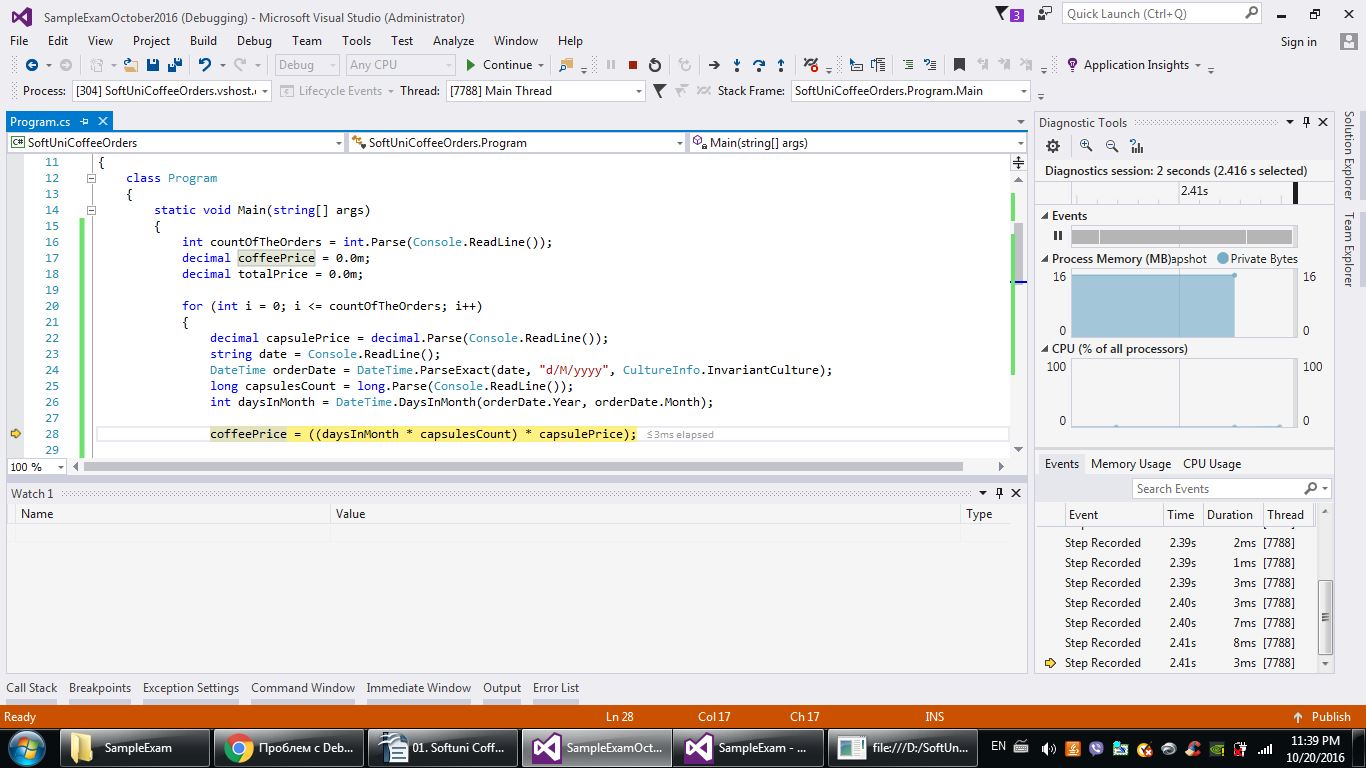The height and width of the screenshot is (768, 1366).
Task: Switch to the Memory Usage tab
Action: click(x=1131, y=464)
